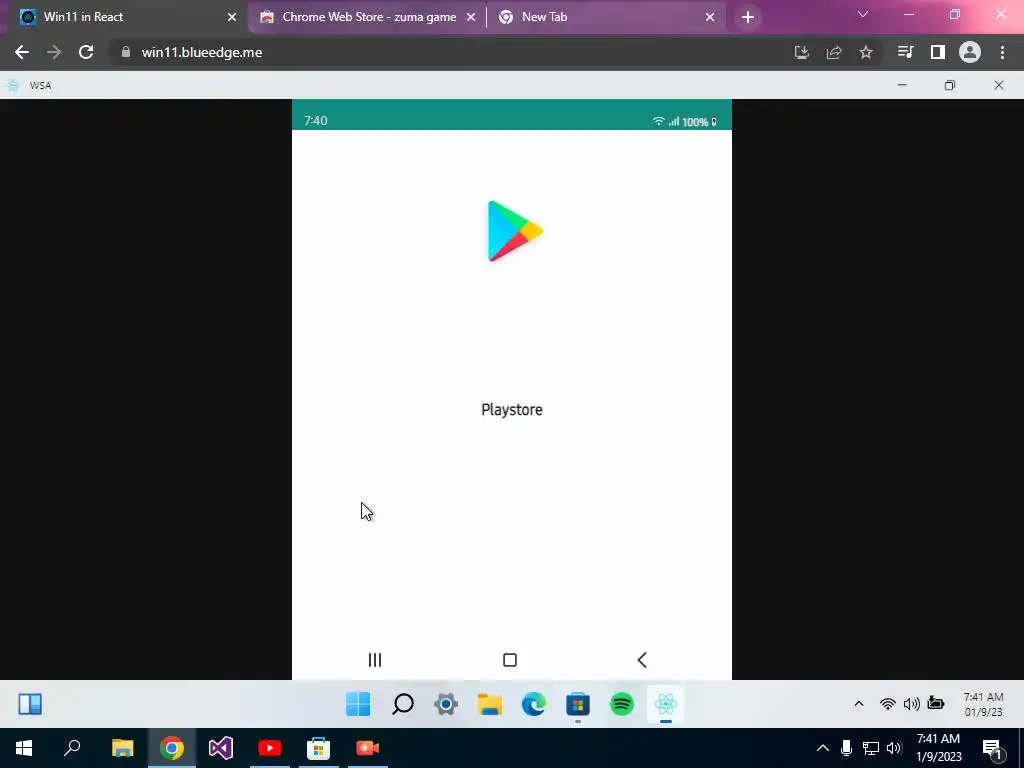
Task: Reload the win11.blueedge.me page
Action: [86, 52]
